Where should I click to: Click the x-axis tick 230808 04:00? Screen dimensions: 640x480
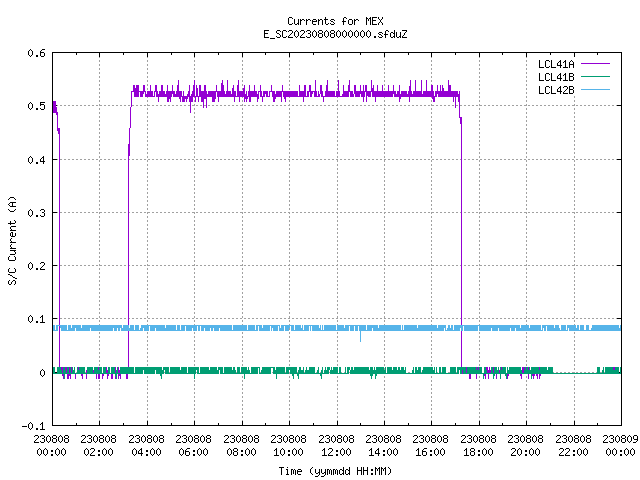click(x=146, y=446)
